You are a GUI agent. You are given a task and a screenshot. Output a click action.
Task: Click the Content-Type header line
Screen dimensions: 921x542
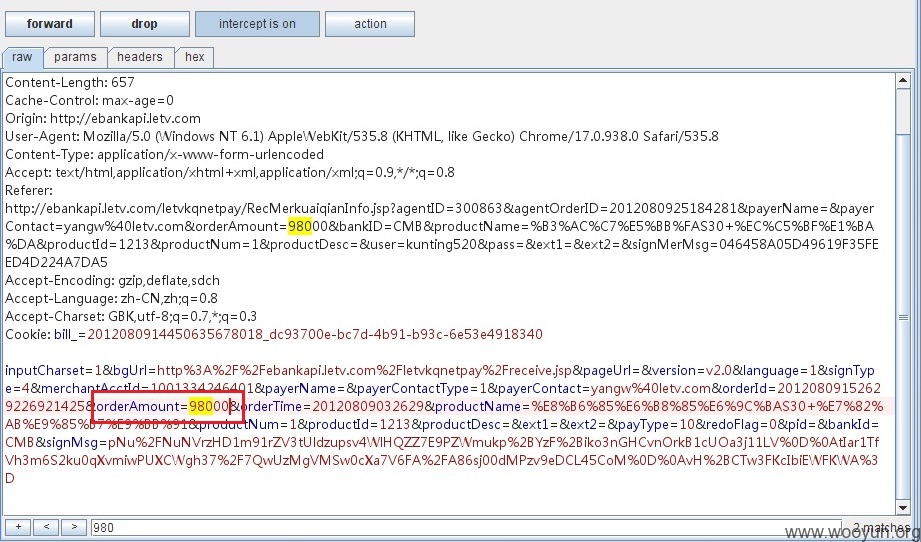164,154
